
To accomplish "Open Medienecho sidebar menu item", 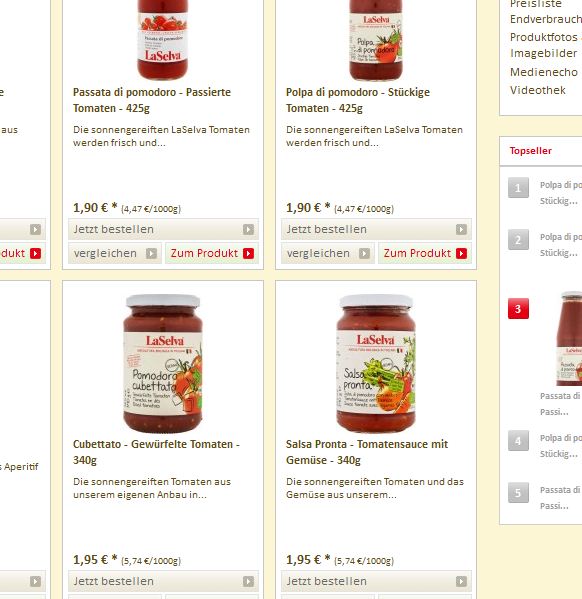I will pos(543,72).
